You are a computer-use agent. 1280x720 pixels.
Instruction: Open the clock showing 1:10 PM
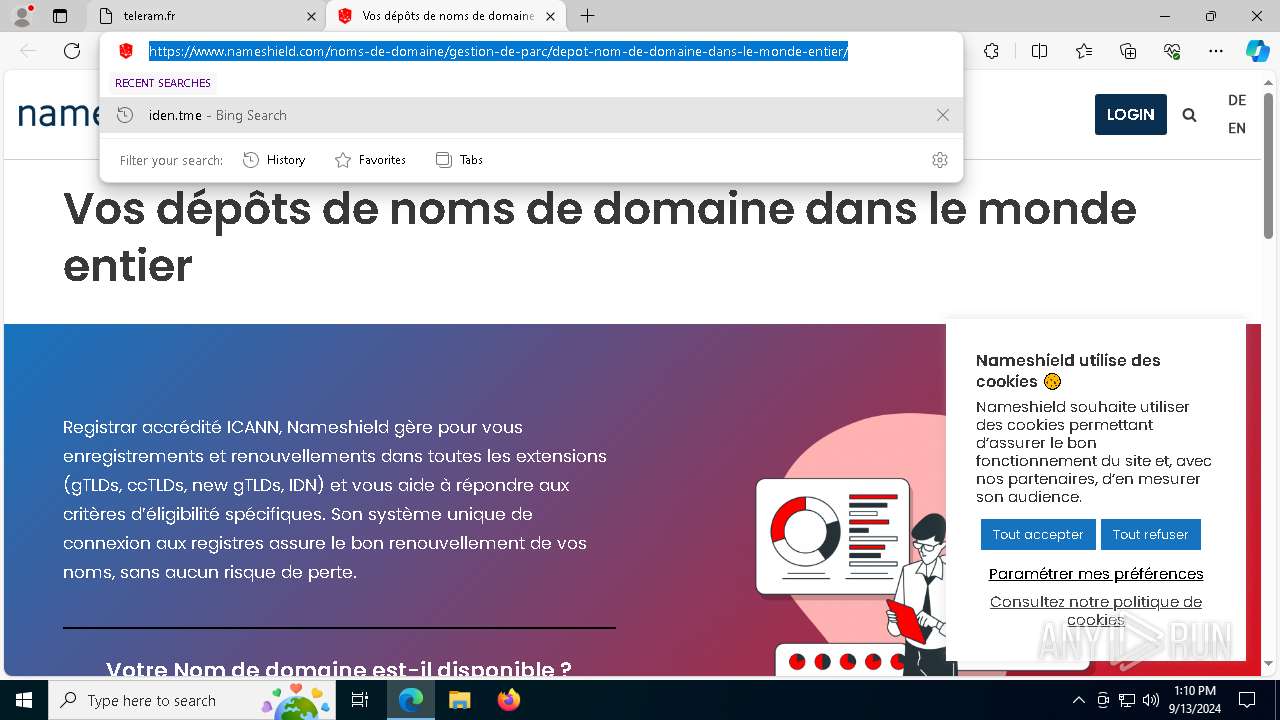pyautogui.click(x=1195, y=700)
